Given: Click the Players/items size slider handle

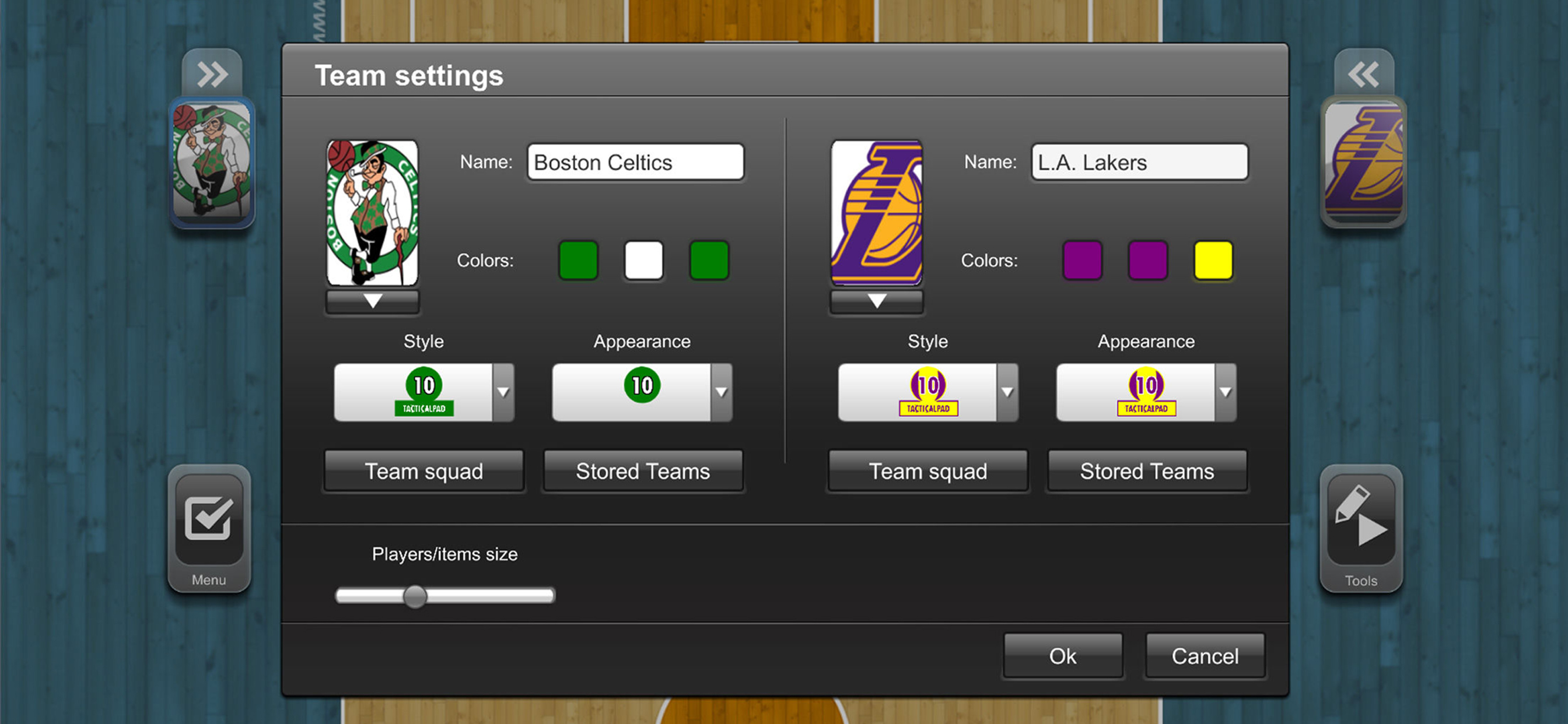Looking at the screenshot, I should (x=415, y=596).
